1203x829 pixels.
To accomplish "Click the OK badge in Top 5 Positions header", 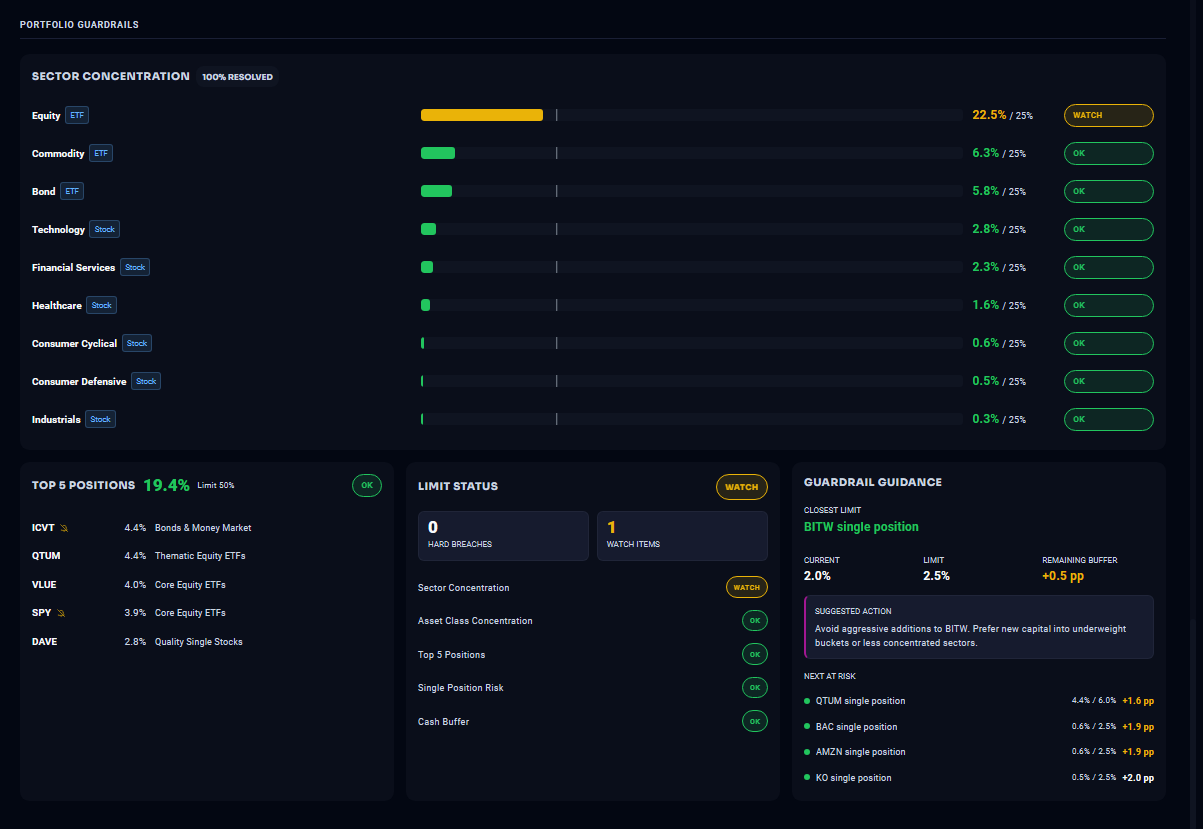I will click(x=367, y=485).
